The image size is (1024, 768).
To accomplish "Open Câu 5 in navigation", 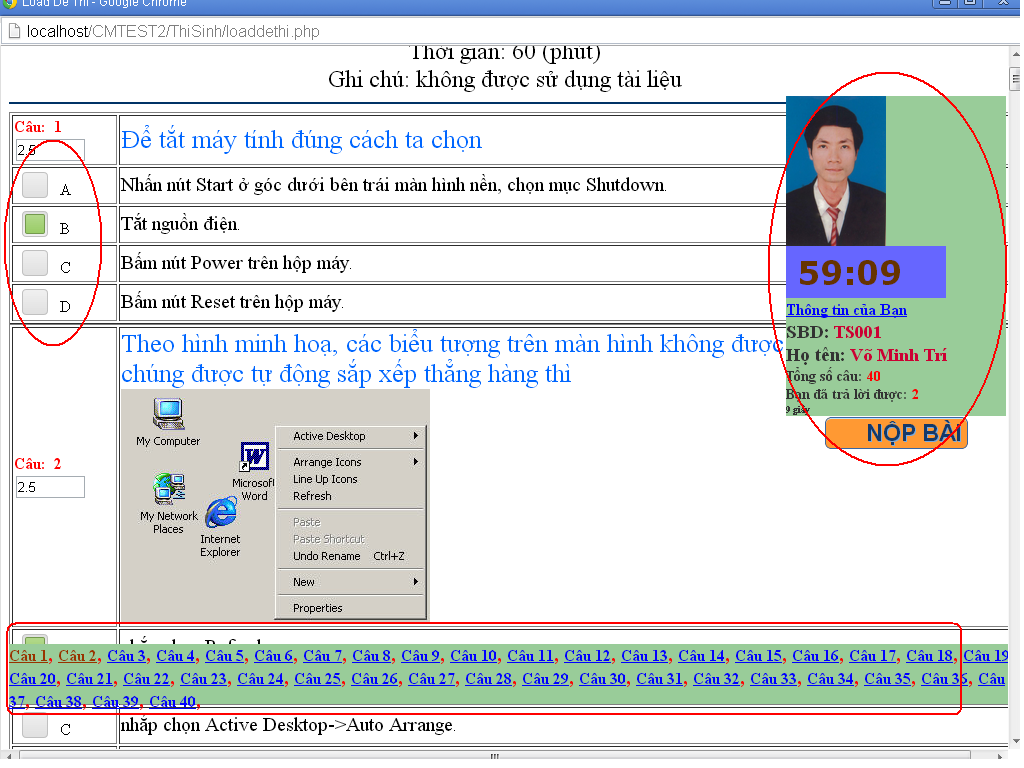I will click(225, 656).
